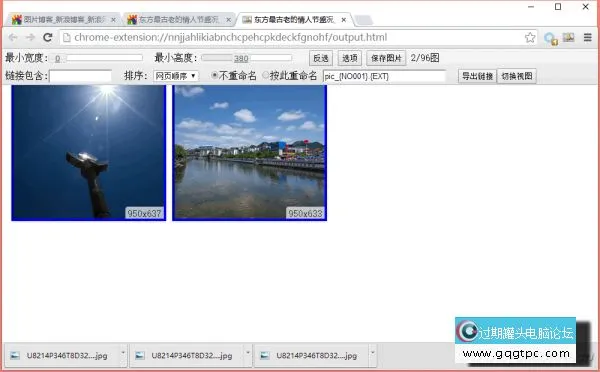Image resolution: width=600 pixels, height=372 pixels.
Task: Go back with the browser back arrow
Action: point(13,38)
